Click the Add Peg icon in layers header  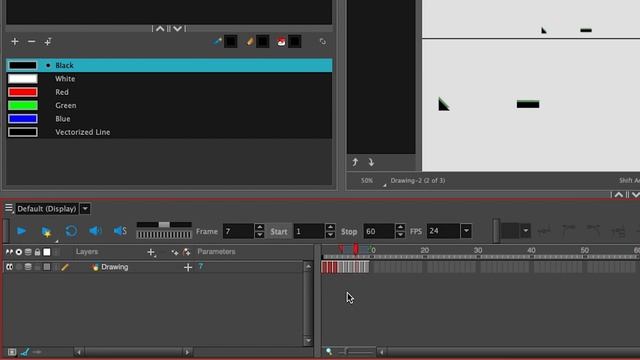[x=175, y=253]
